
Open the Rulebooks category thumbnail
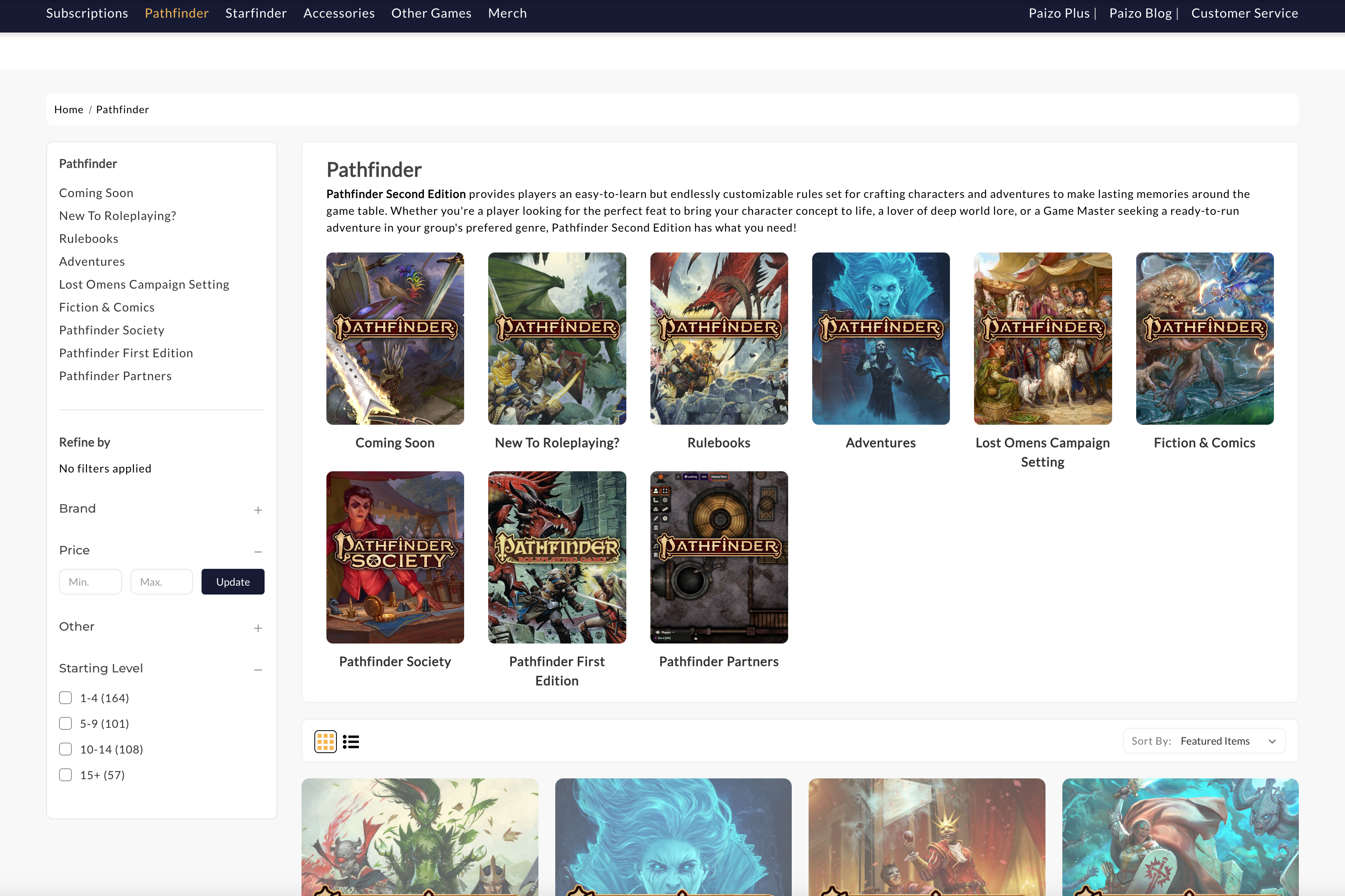click(718, 338)
